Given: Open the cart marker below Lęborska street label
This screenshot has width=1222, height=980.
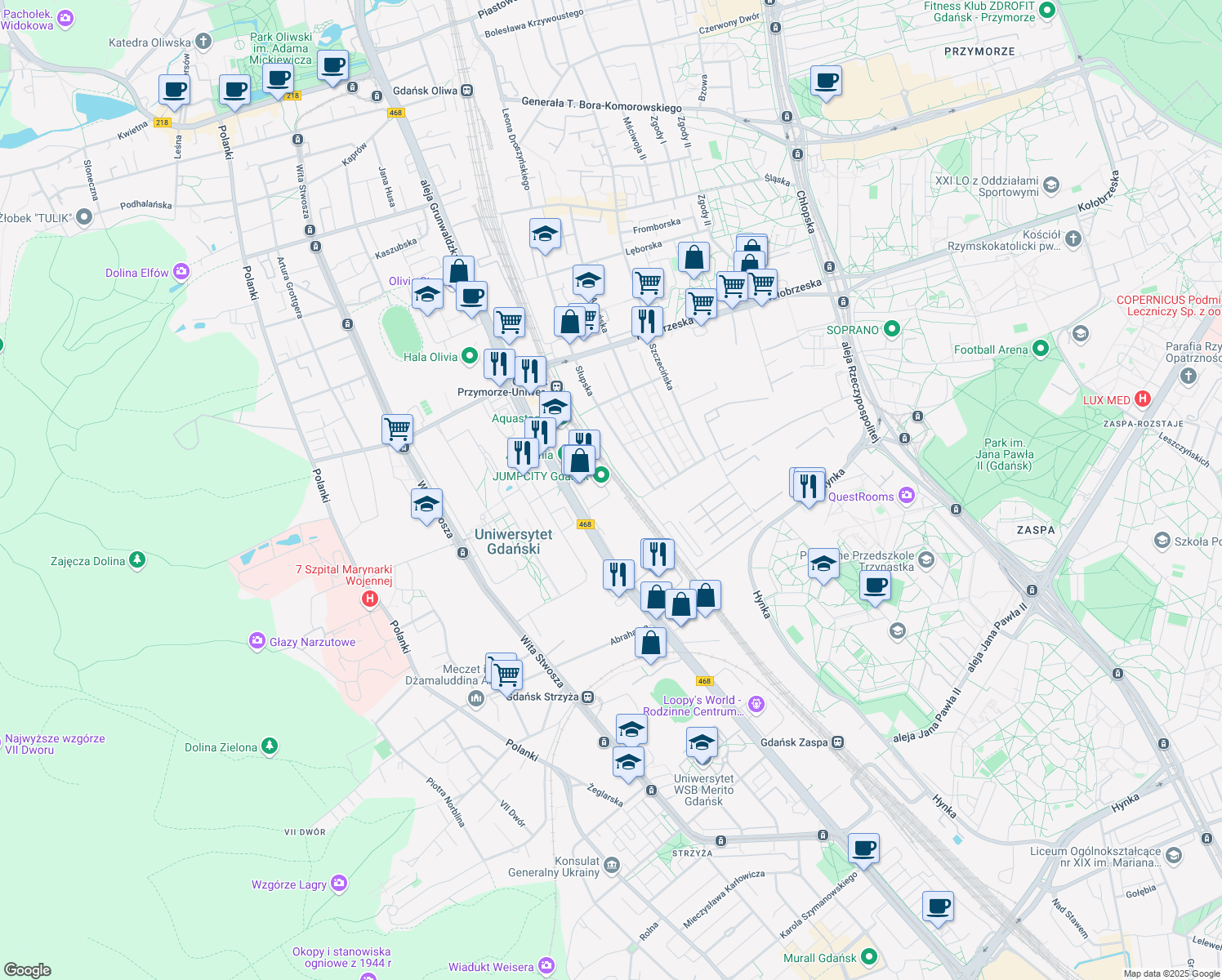Looking at the screenshot, I should [648, 283].
